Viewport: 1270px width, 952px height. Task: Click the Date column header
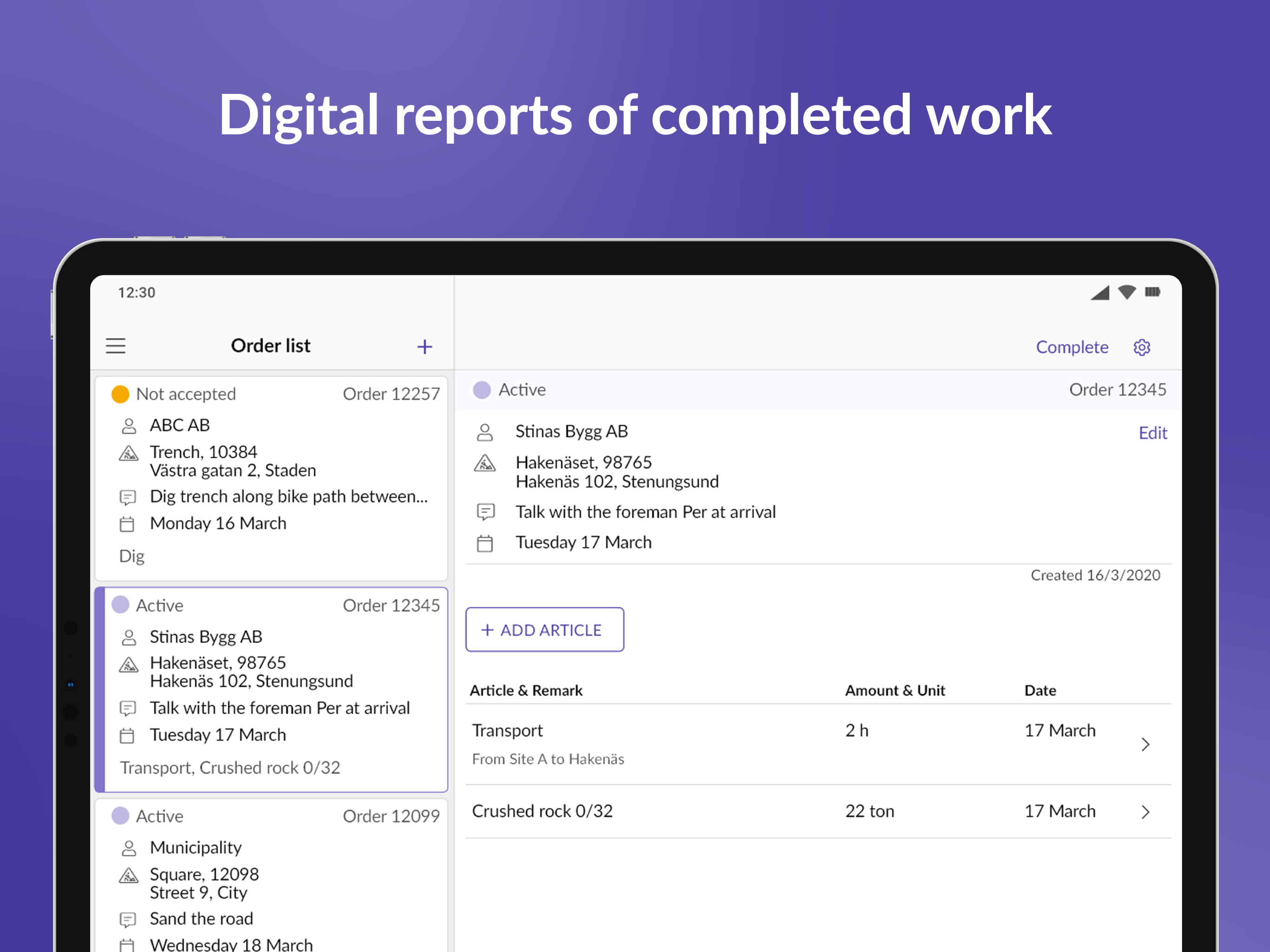pyautogui.click(x=1040, y=690)
